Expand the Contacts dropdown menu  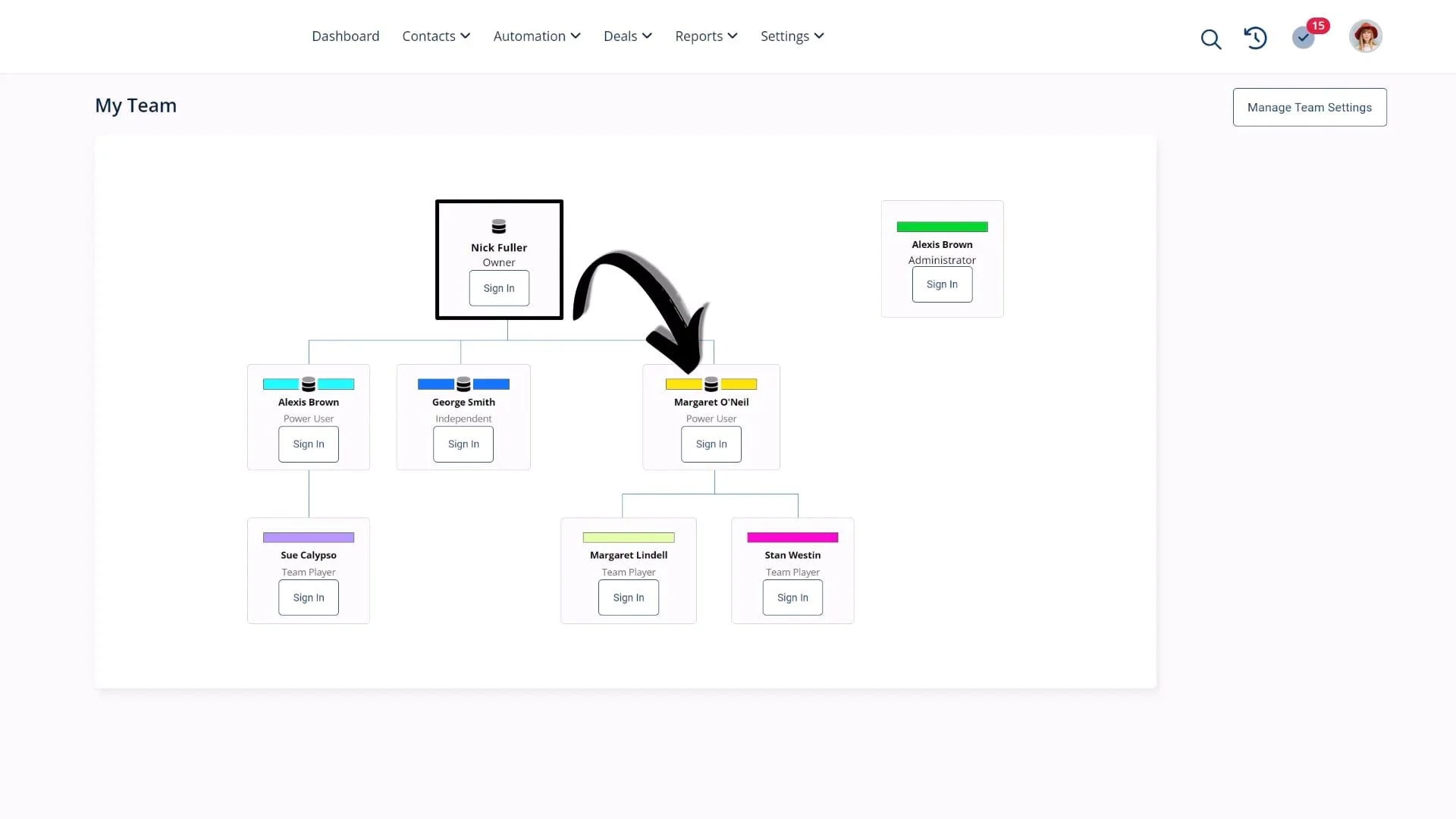(x=436, y=36)
